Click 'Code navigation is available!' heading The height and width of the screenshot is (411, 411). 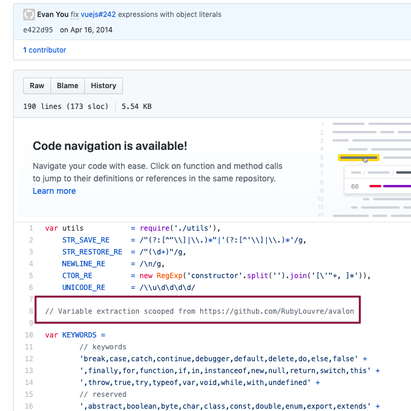(110, 146)
